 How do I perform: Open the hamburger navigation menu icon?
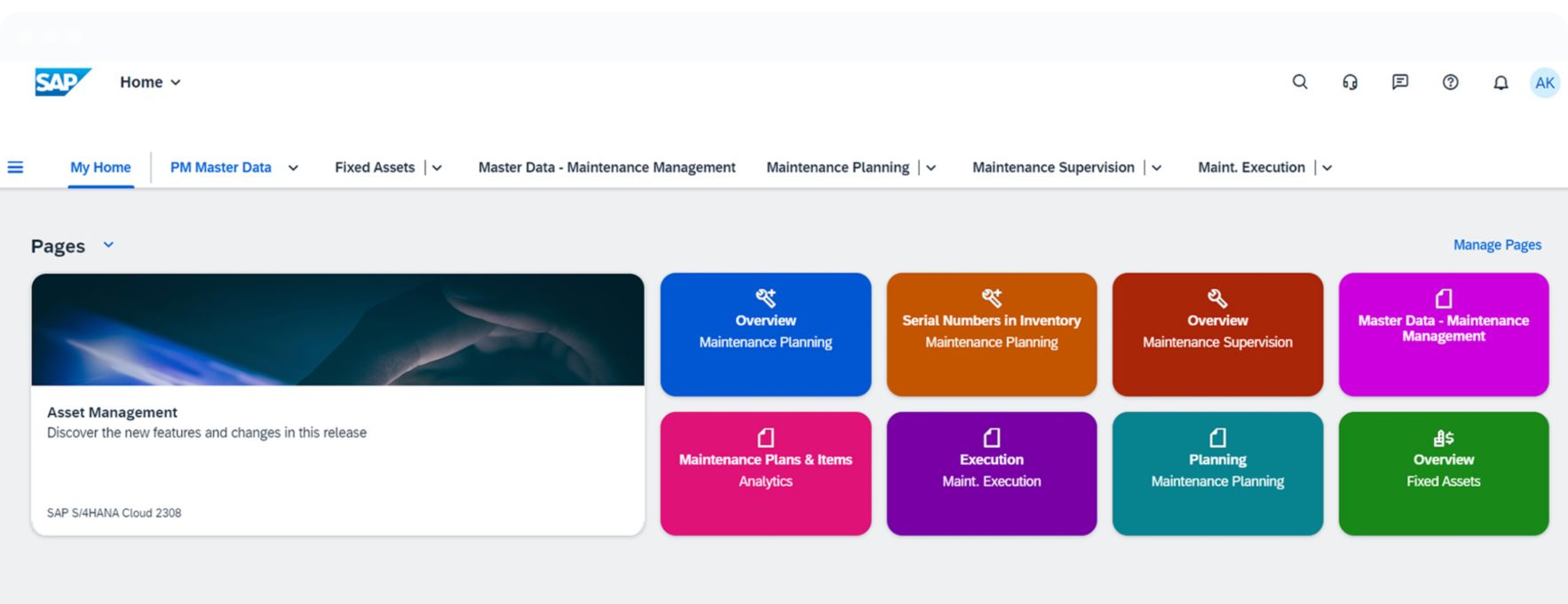[x=16, y=167]
